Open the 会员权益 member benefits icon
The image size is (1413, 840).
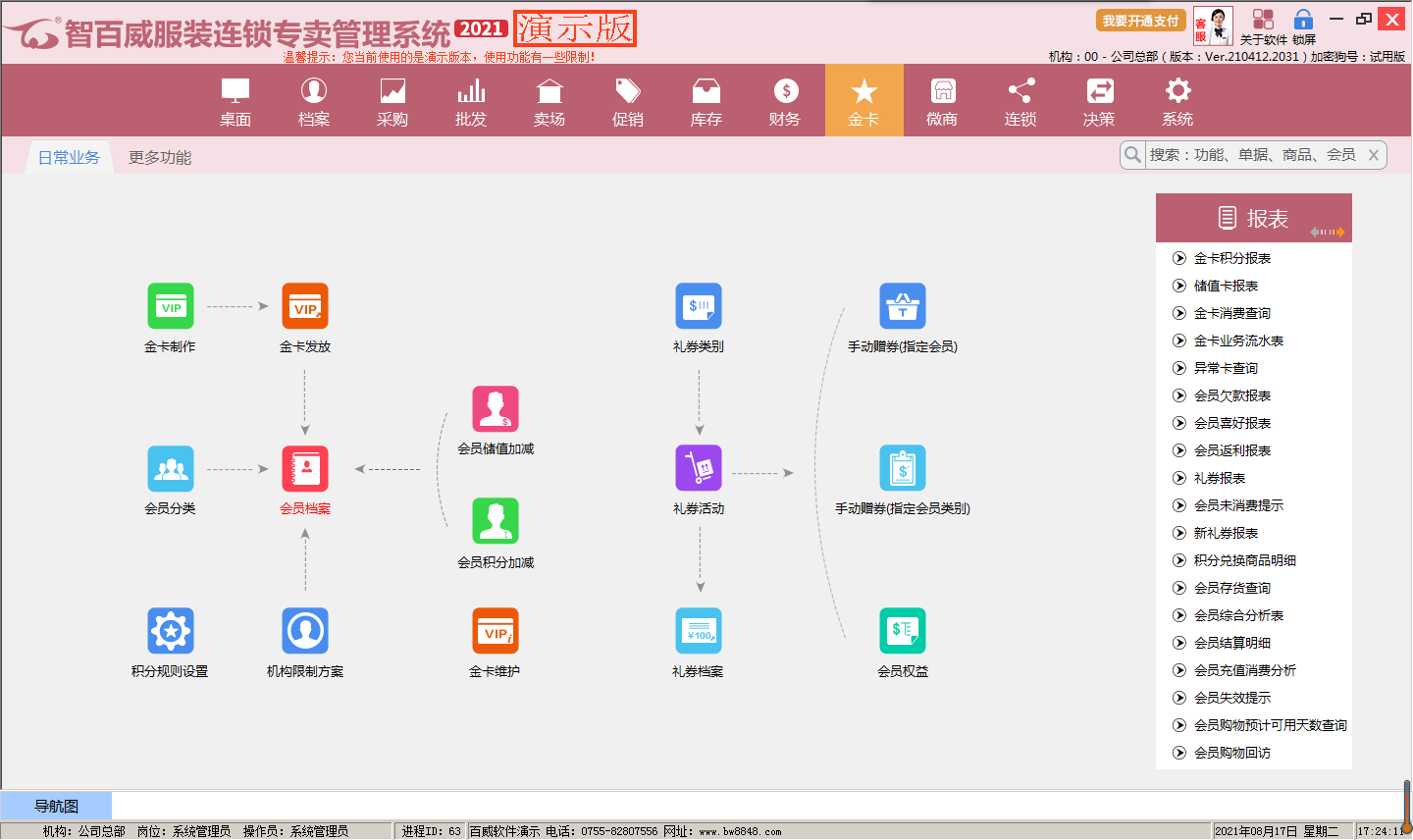pyautogui.click(x=903, y=631)
